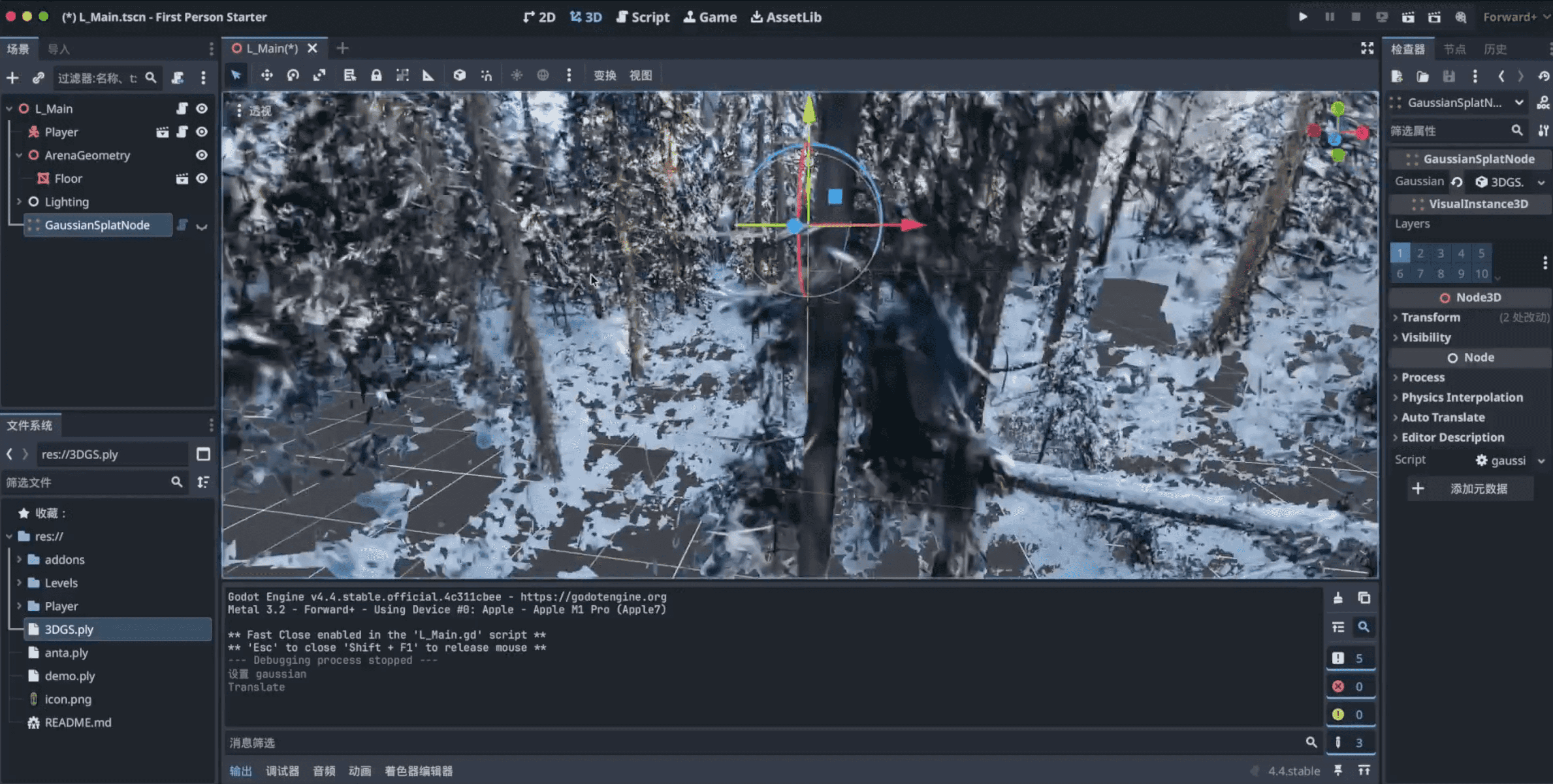Toggle the filesystem split mode icon
The width and height of the screenshot is (1553, 784).
(203, 454)
